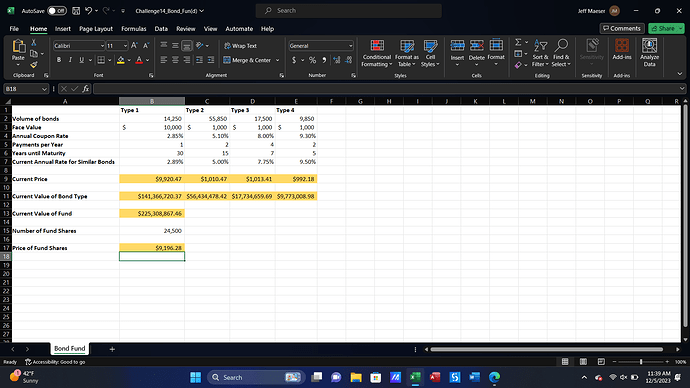Viewport: 690px width, 388px height.
Task: Toggle Wrap Text
Action: coord(240,46)
